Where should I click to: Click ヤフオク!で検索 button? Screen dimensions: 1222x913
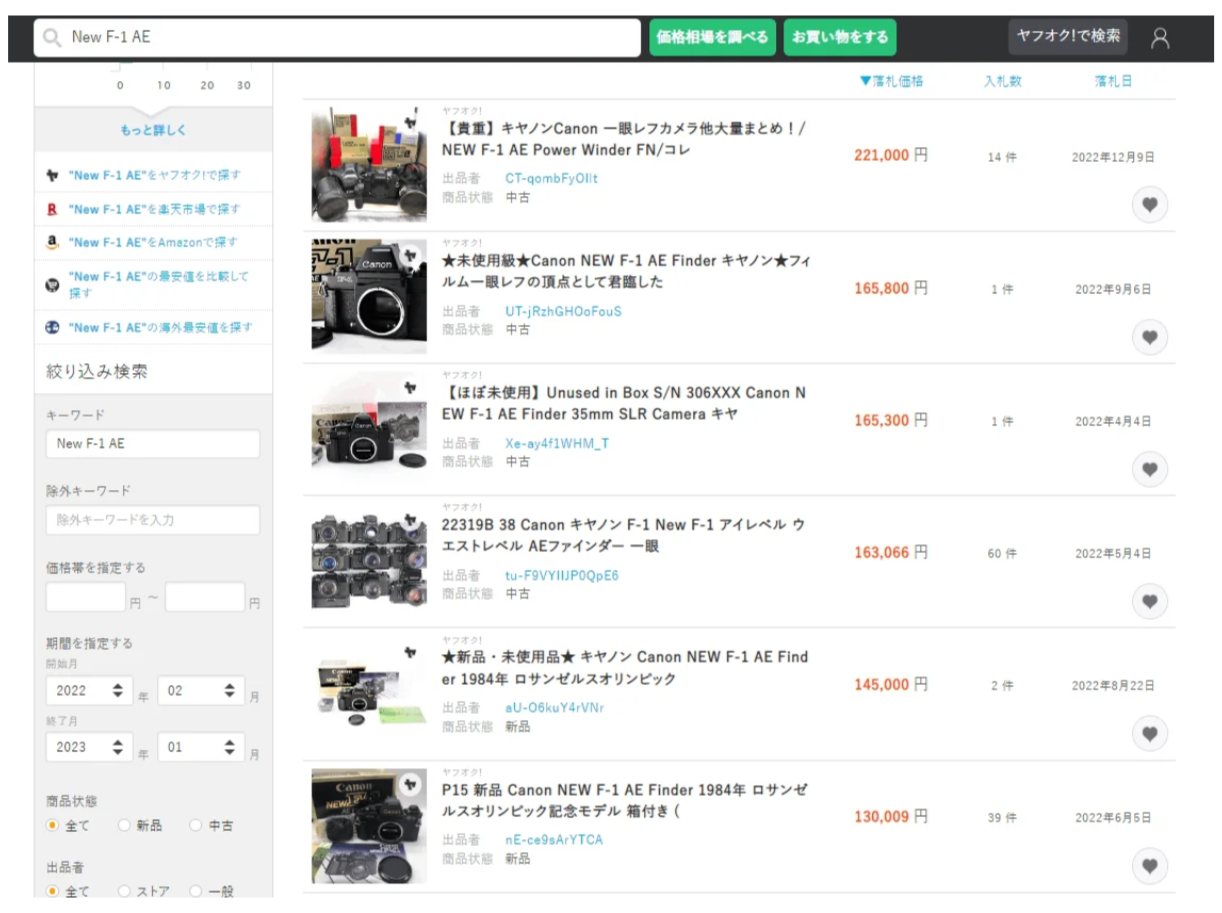(1068, 36)
